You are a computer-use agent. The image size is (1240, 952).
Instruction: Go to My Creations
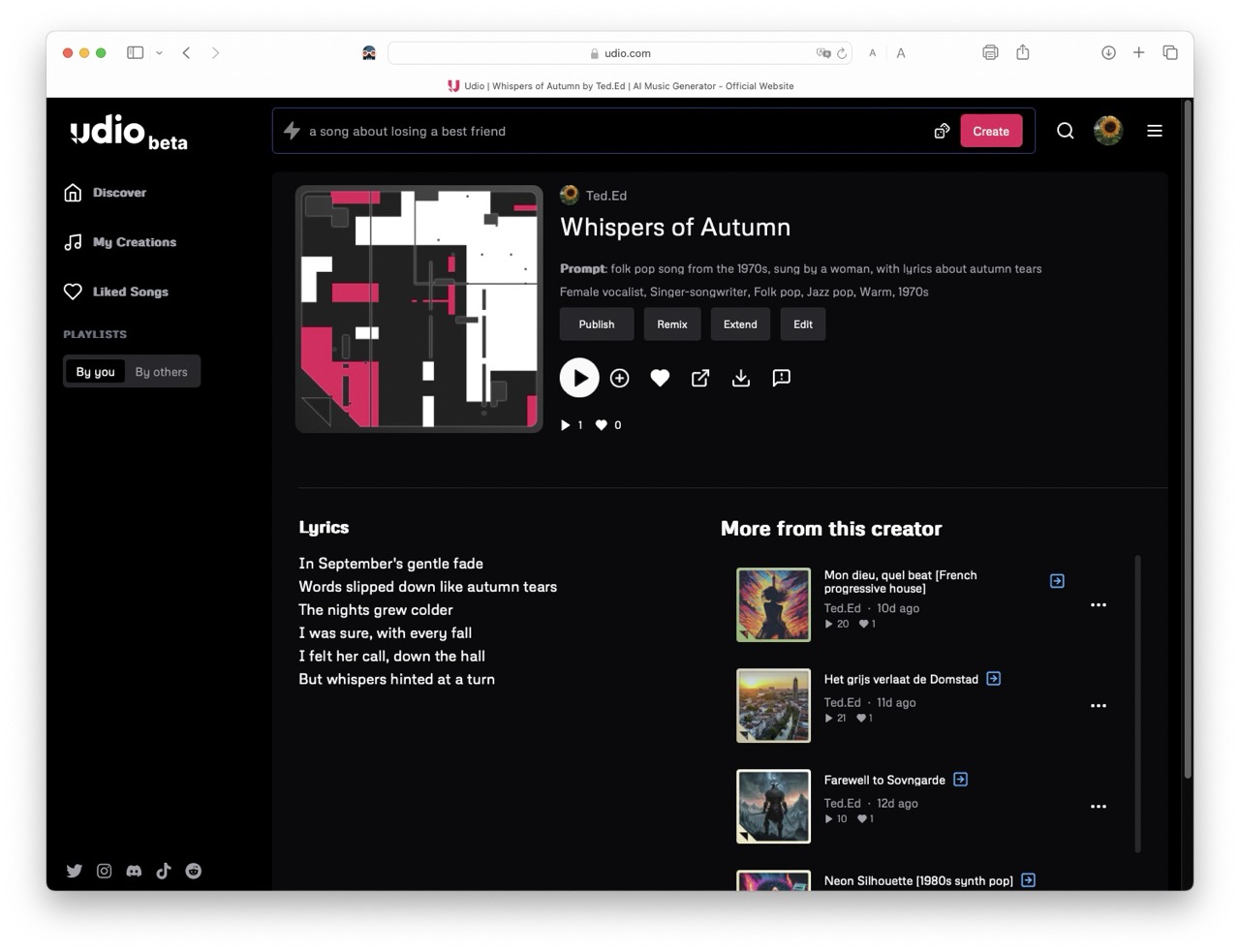[134, 242]
